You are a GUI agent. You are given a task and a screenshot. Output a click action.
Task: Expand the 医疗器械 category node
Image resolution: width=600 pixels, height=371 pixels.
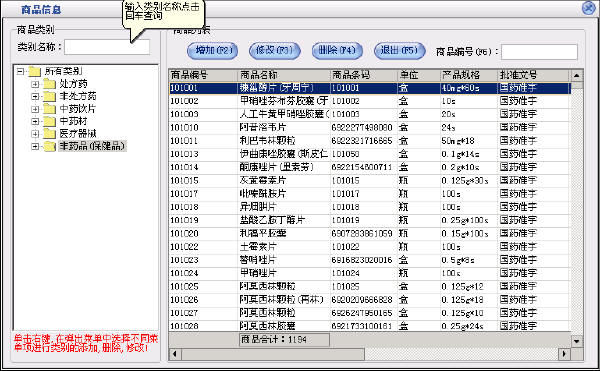point(35,134)
